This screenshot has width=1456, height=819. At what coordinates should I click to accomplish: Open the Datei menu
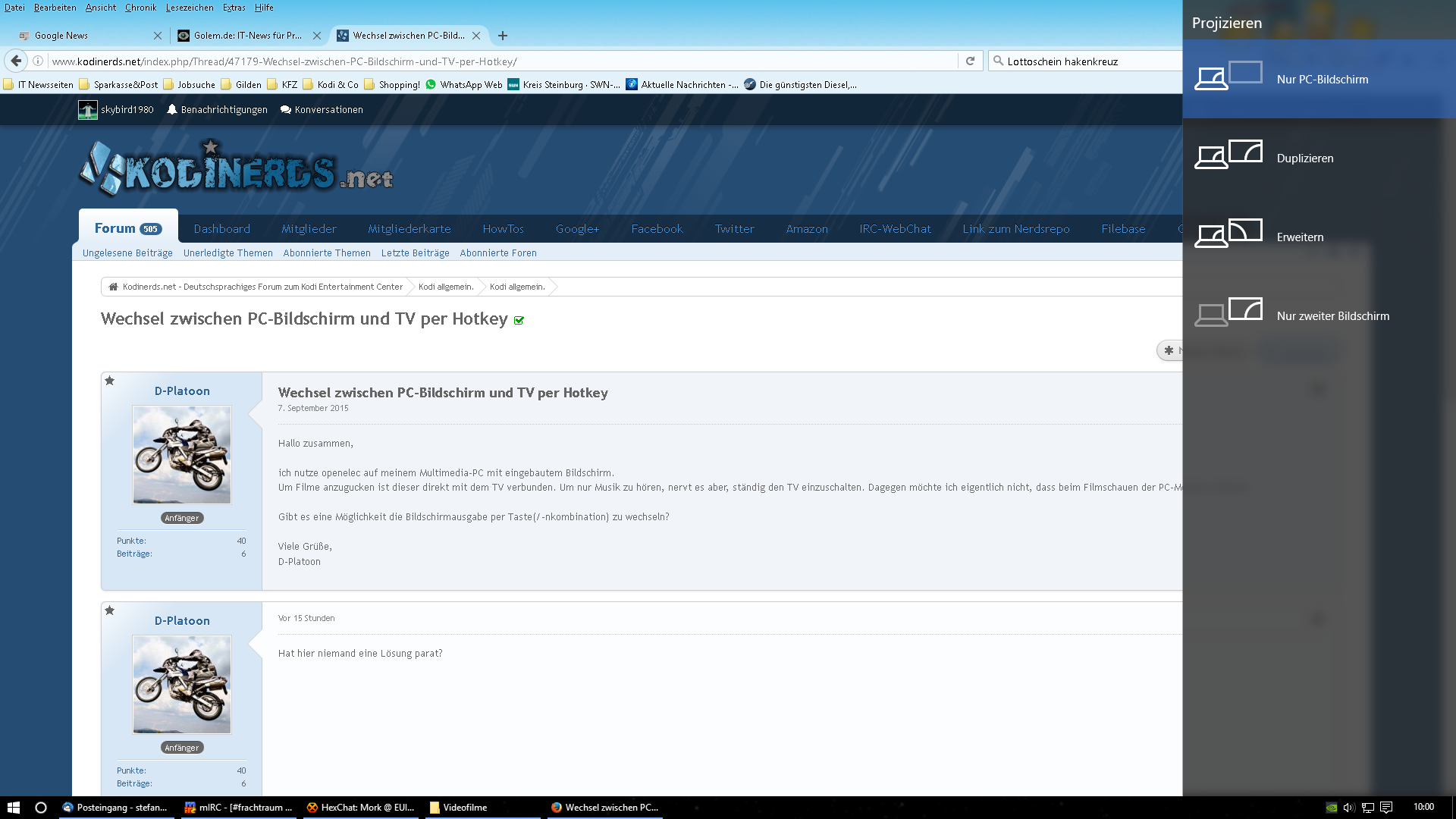(14, 8)
